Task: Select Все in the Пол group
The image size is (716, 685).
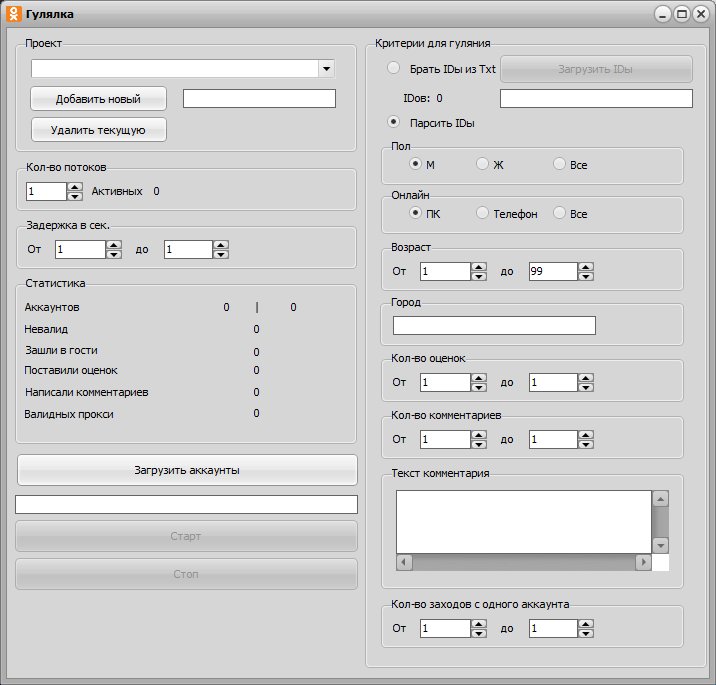Action: (x=559, y=164)
